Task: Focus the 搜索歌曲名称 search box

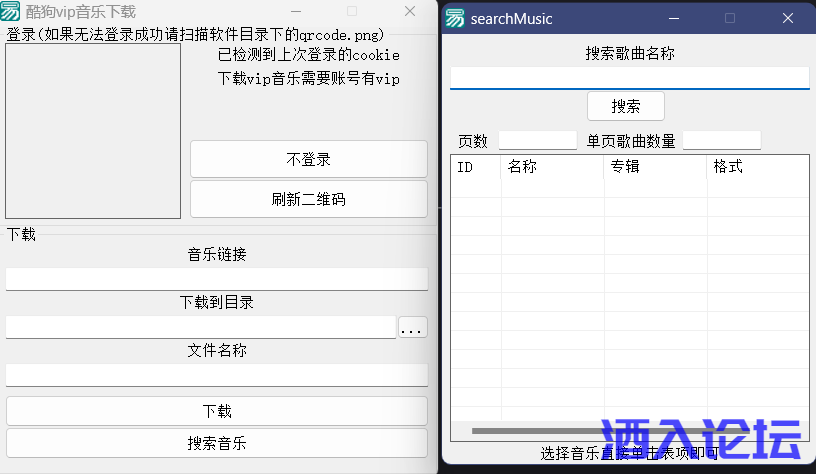Action: tap(630, 78)
